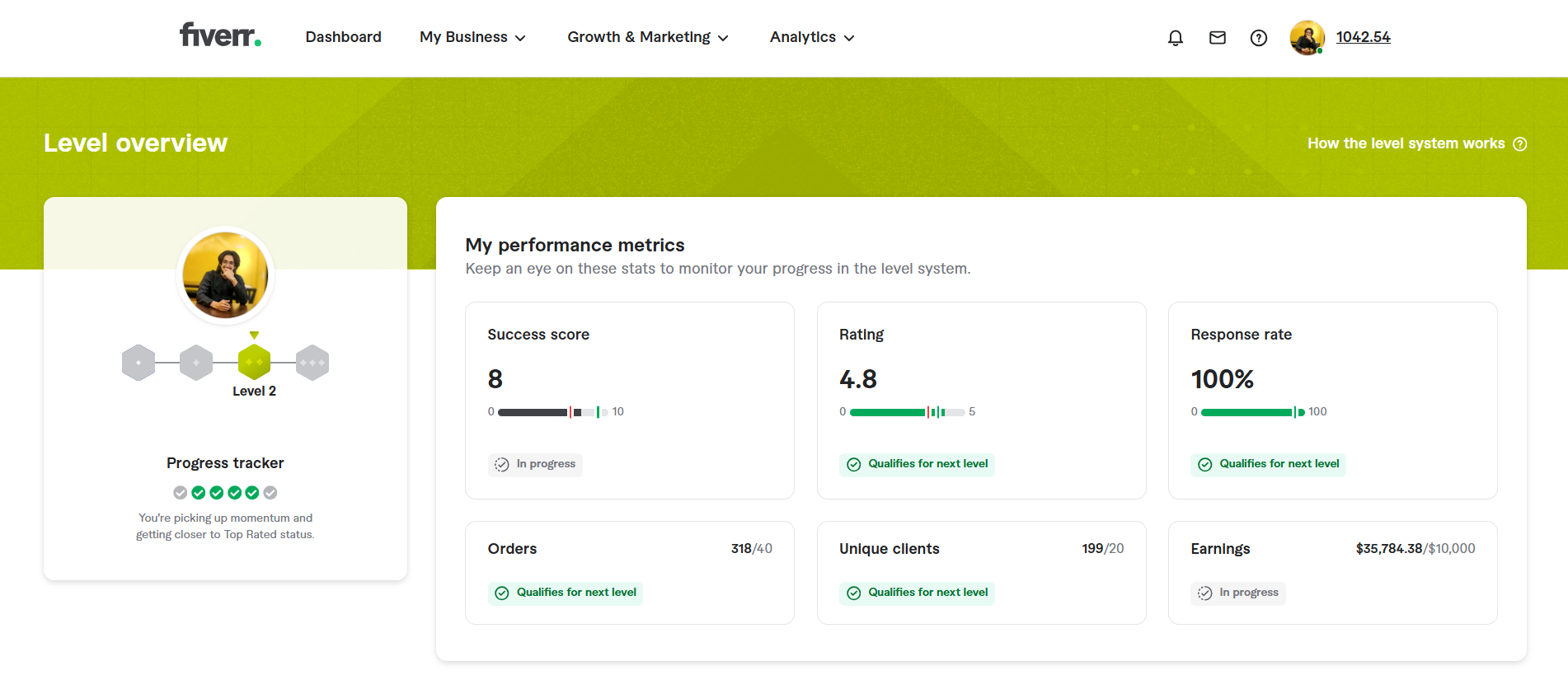Expand the Growth & Marketing menu
1568x694 pixels.
click(648, 37)
